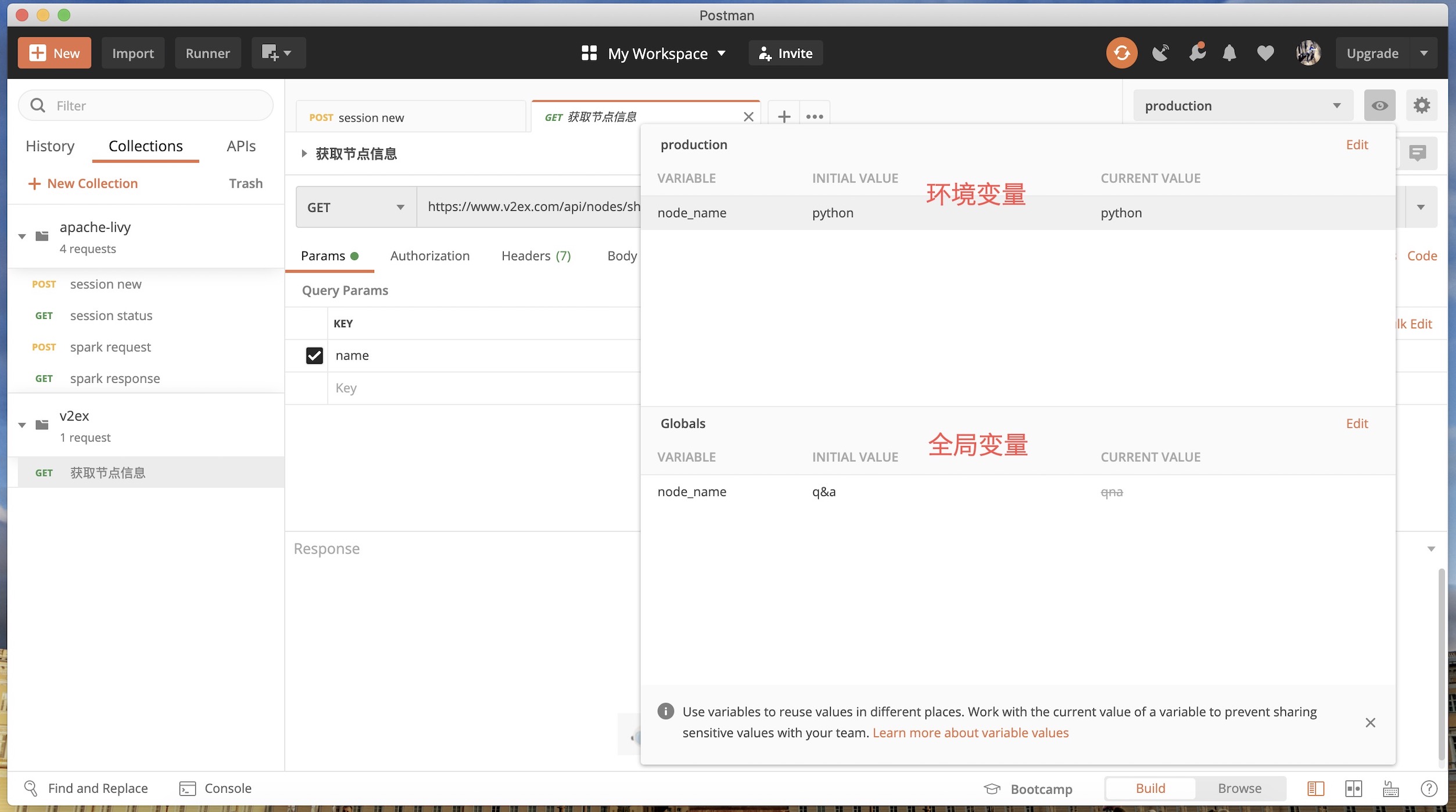Image resolution: width=1456 pixels, height=812 pixels.
Task: Switch to Build mode
Action: (1150, 788)
